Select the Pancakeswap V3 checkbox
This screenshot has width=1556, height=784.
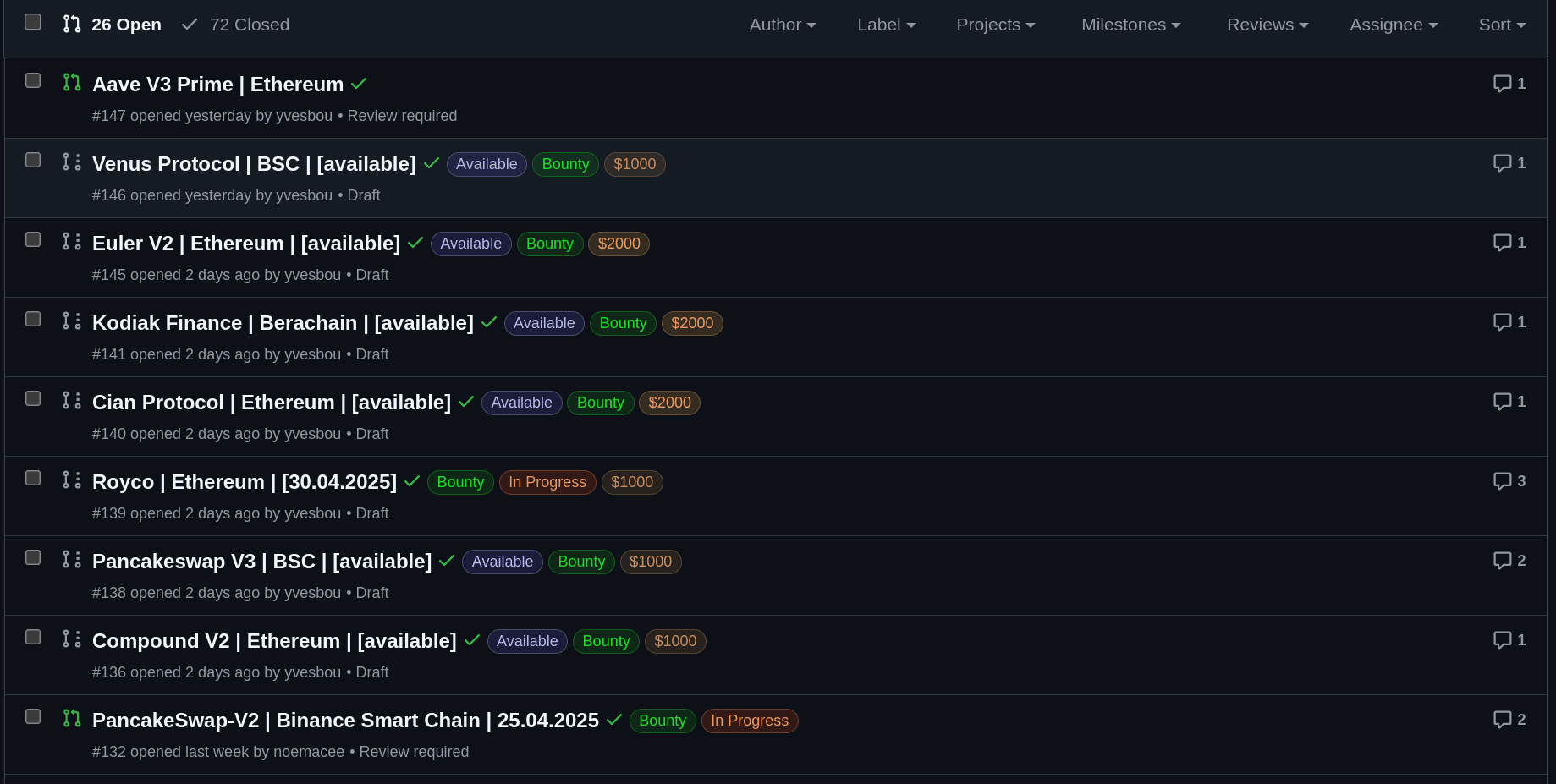point(33,557)
